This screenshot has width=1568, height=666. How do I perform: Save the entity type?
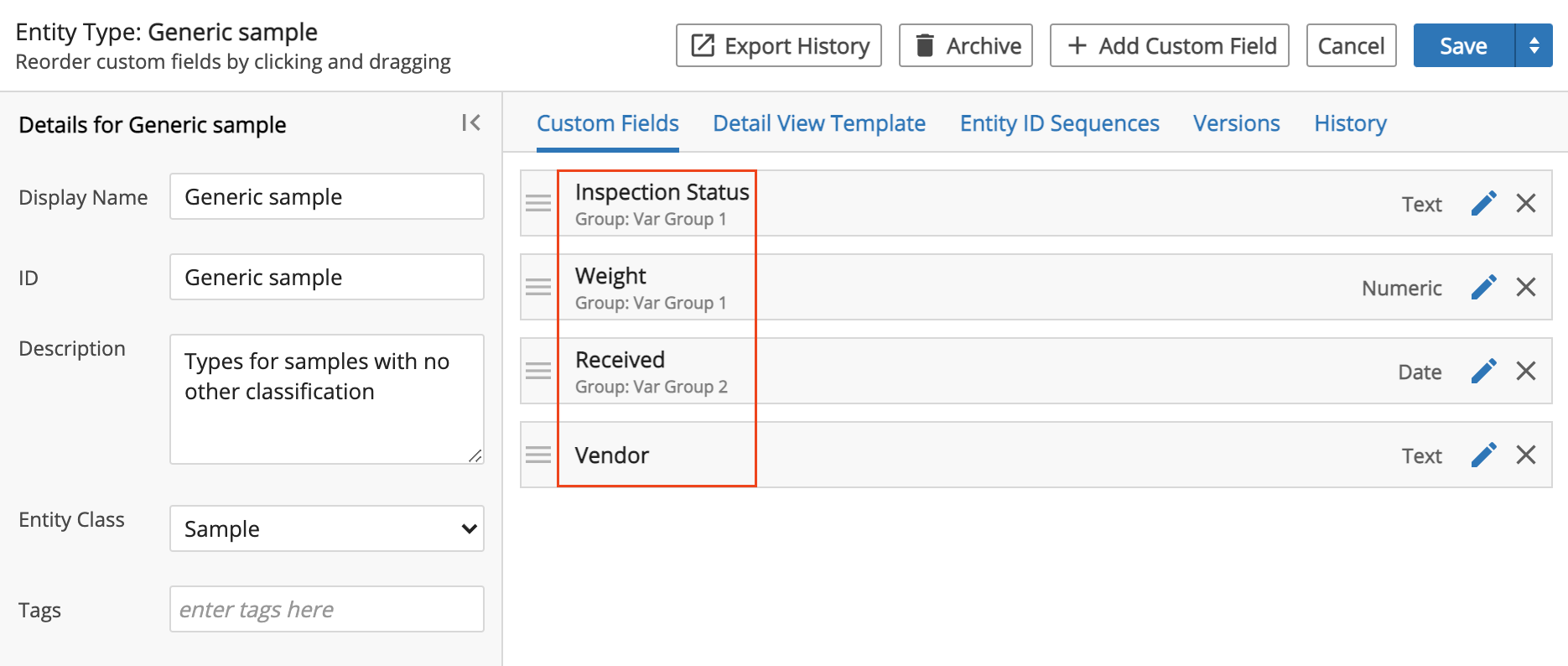[x=1464, y=45]
